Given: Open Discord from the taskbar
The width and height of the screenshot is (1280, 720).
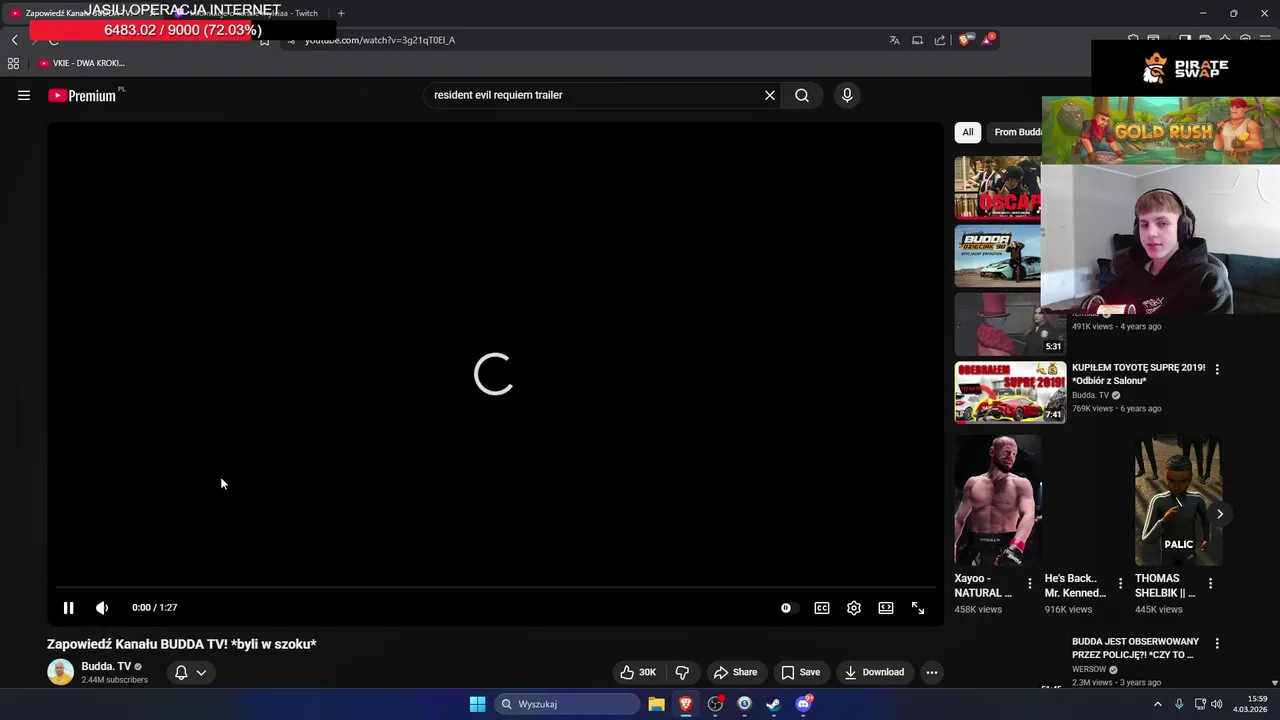Looking at the screenshot, I should 804,704.
